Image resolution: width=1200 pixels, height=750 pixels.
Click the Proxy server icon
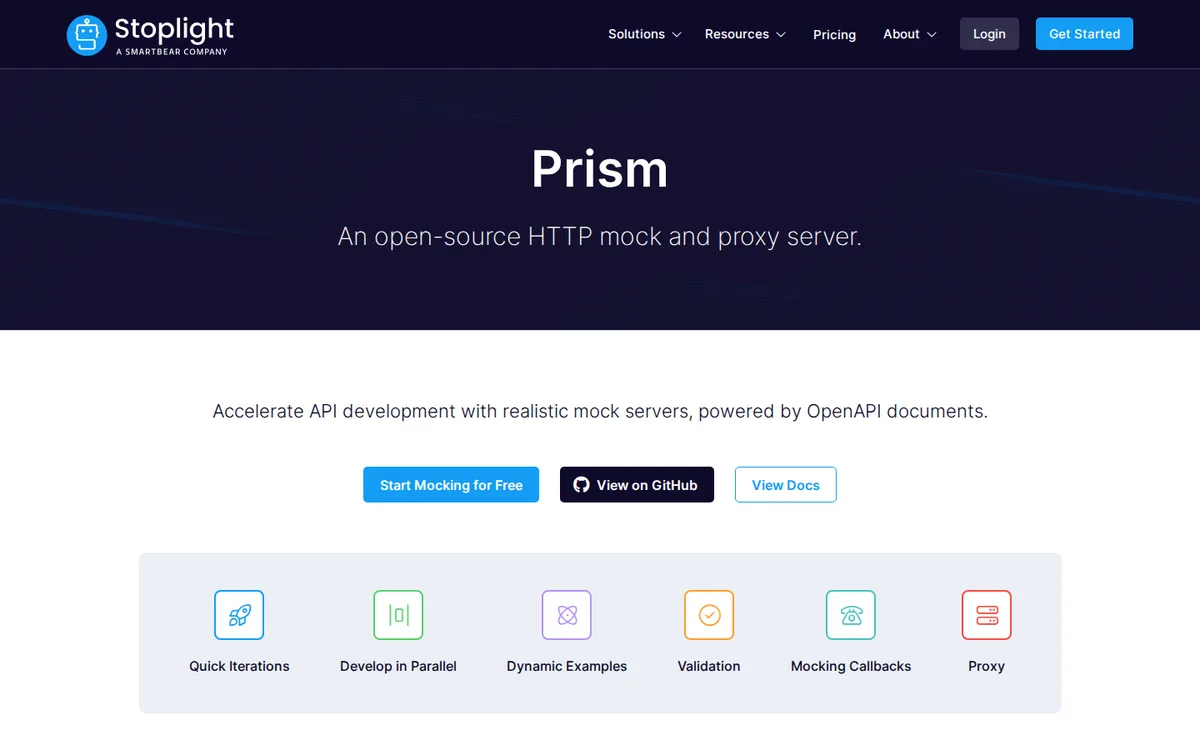[x=986, y=615]
